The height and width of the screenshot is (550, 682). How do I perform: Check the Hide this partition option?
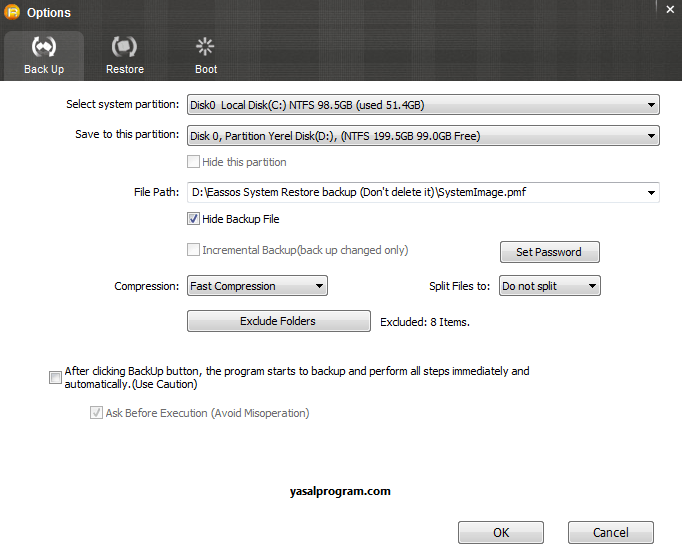pos(194,162)
